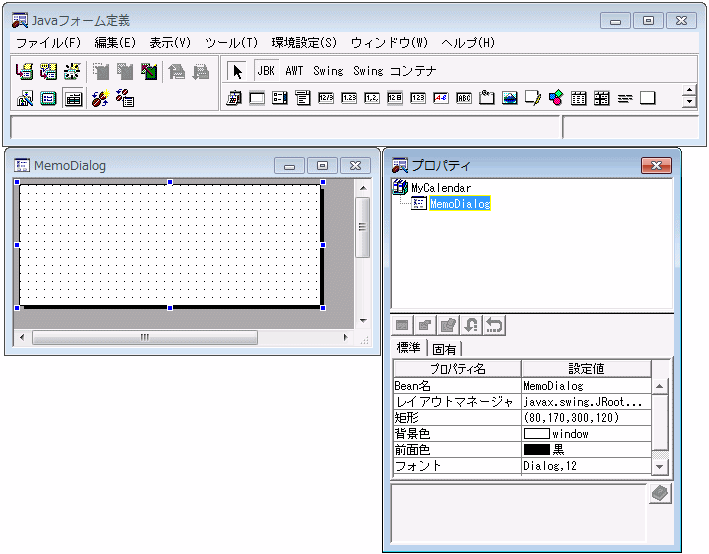This screenshot has height=554, width=709.
Task: Click the palette scroll-up stepper arrow
Action: pos(689,90)
